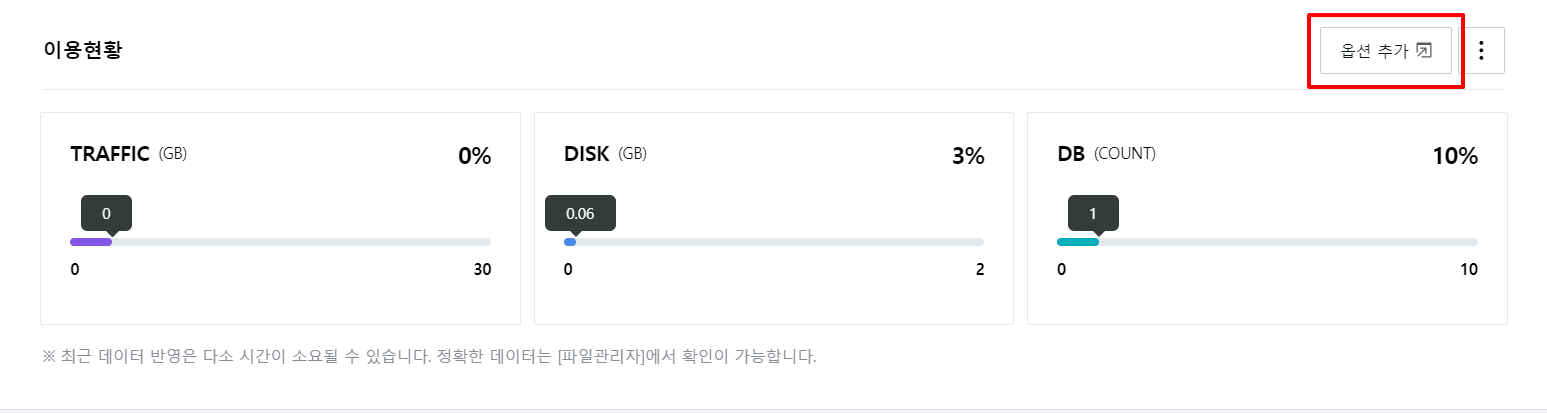Image resolution: width=1547 pixels, height=413 pixels.
Task: Click the DISK maximum value 2
Action: [x=980, y=270]
